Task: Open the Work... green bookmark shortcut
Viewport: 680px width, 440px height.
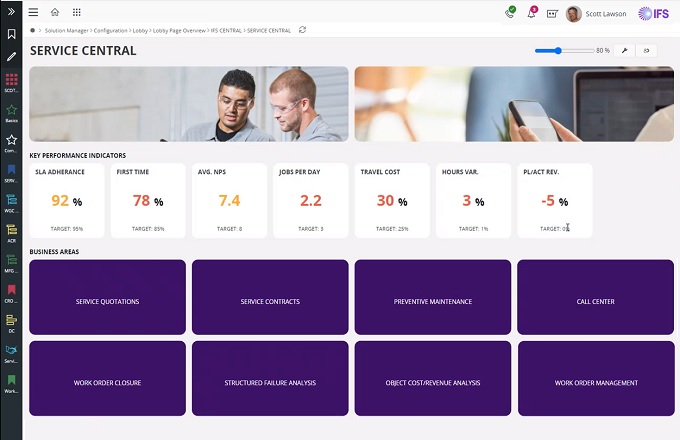Action: [x=11, y=383]
